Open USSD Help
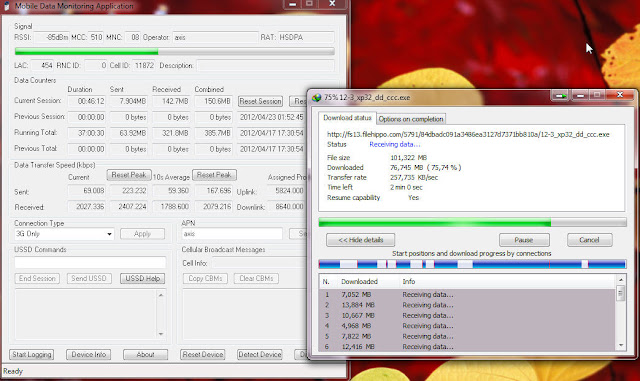The width and height of the screenshot is (640, 381). (x=142, y=279)
